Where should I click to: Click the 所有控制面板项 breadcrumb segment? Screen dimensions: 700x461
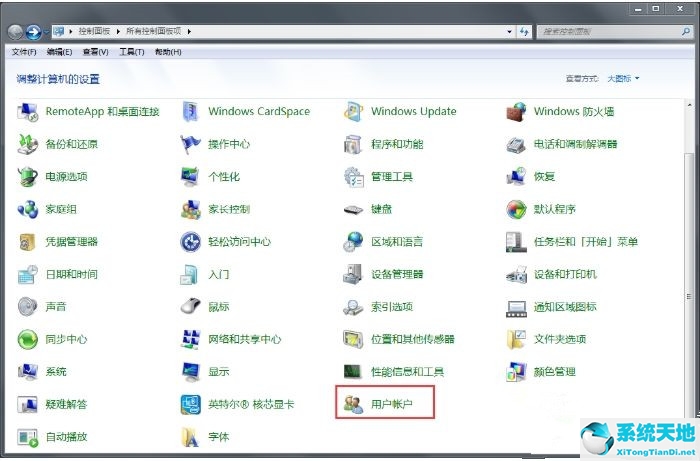(x=154, y=31)
